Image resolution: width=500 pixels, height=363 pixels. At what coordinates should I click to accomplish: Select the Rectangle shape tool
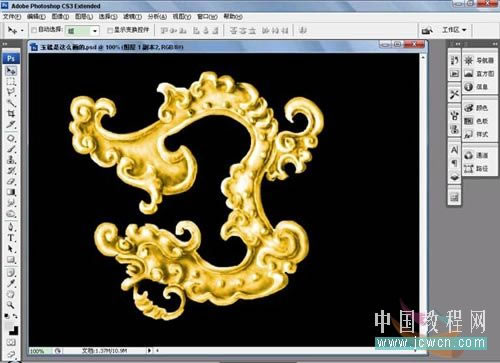click(x=11, y=259)
